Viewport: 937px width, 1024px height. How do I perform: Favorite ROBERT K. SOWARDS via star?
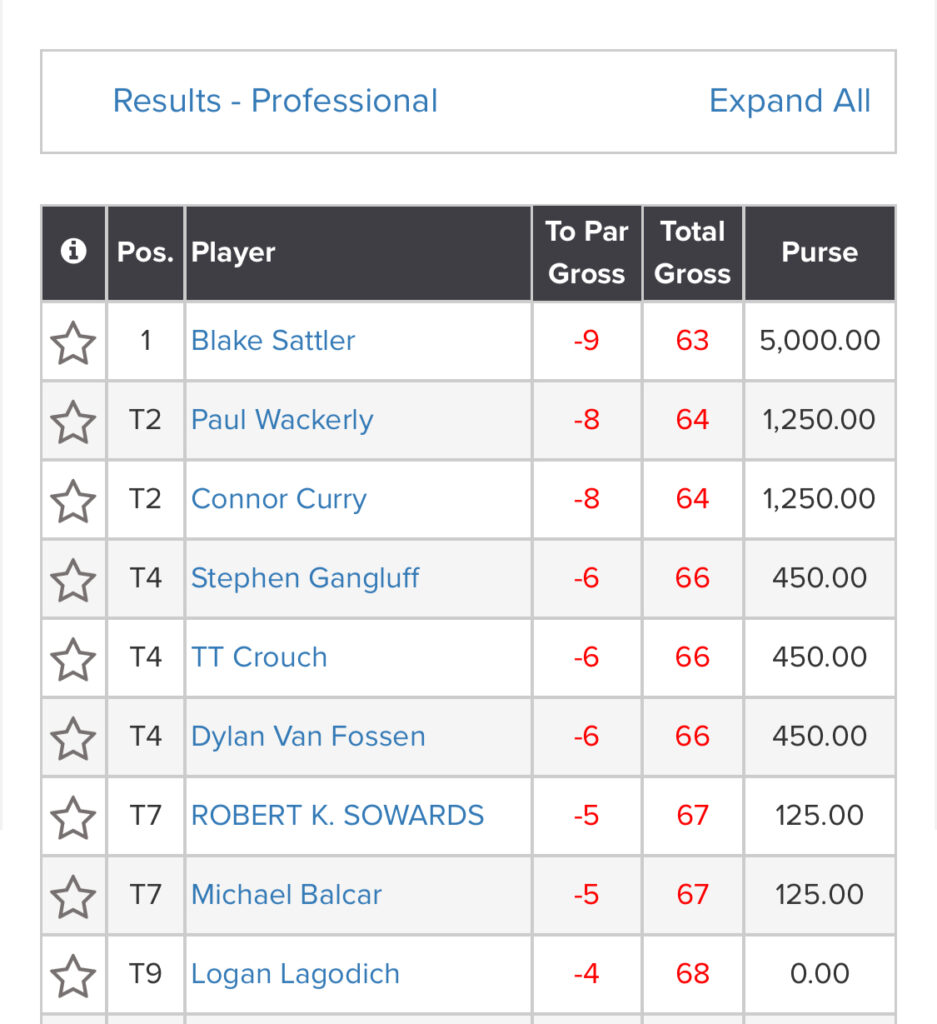click(x=73, y=818)
